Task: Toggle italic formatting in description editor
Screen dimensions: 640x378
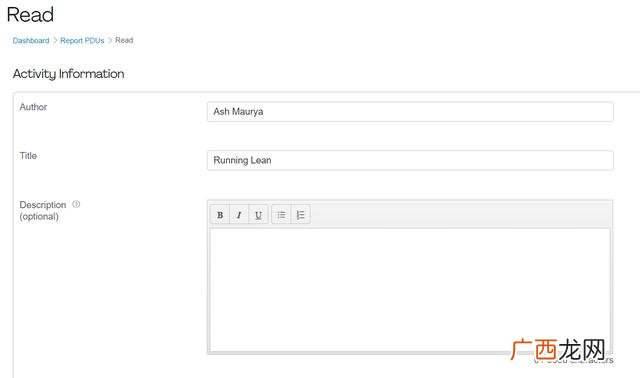Action: [239, 215]
